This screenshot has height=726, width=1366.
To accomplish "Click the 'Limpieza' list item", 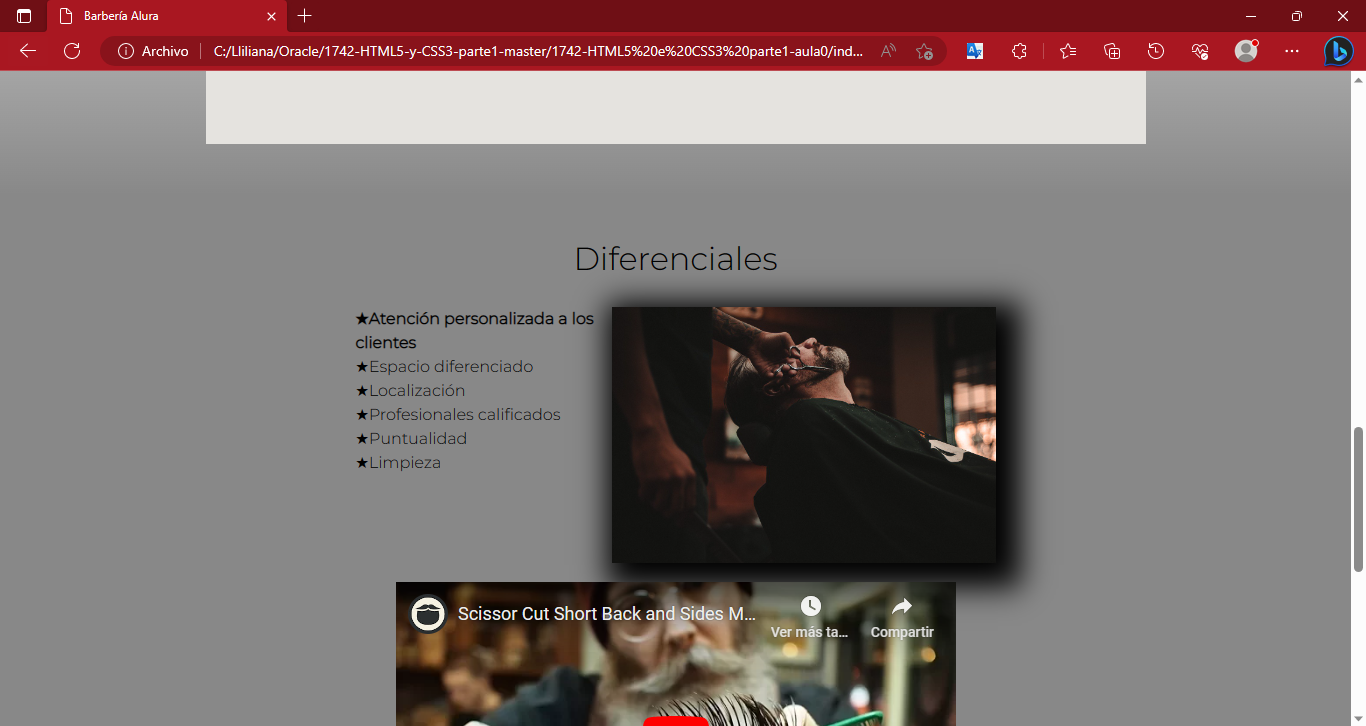I will tap(398, 463).
